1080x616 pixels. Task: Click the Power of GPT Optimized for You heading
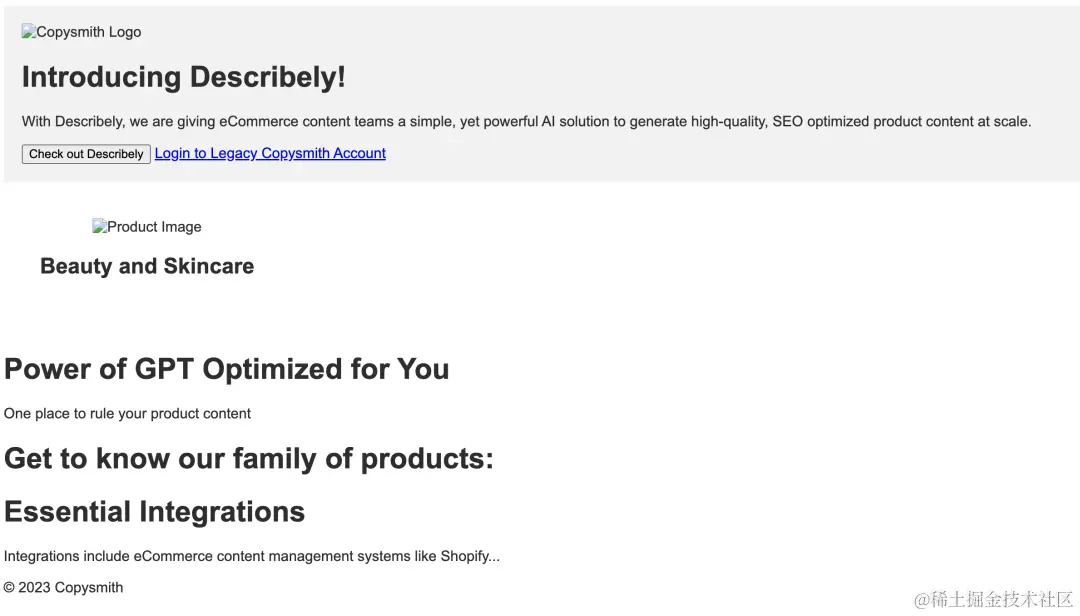click(227, 369)
